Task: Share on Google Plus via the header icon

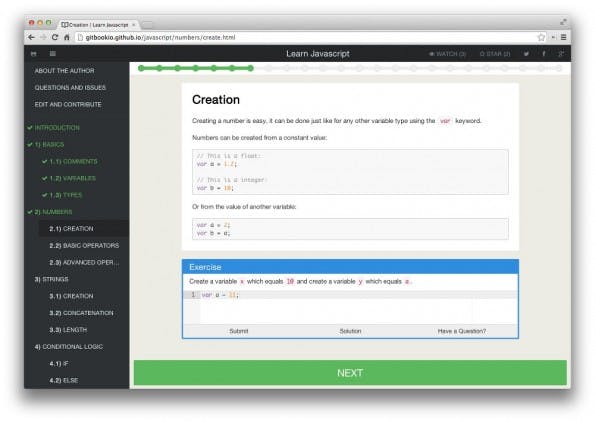Action: point(561,54)
